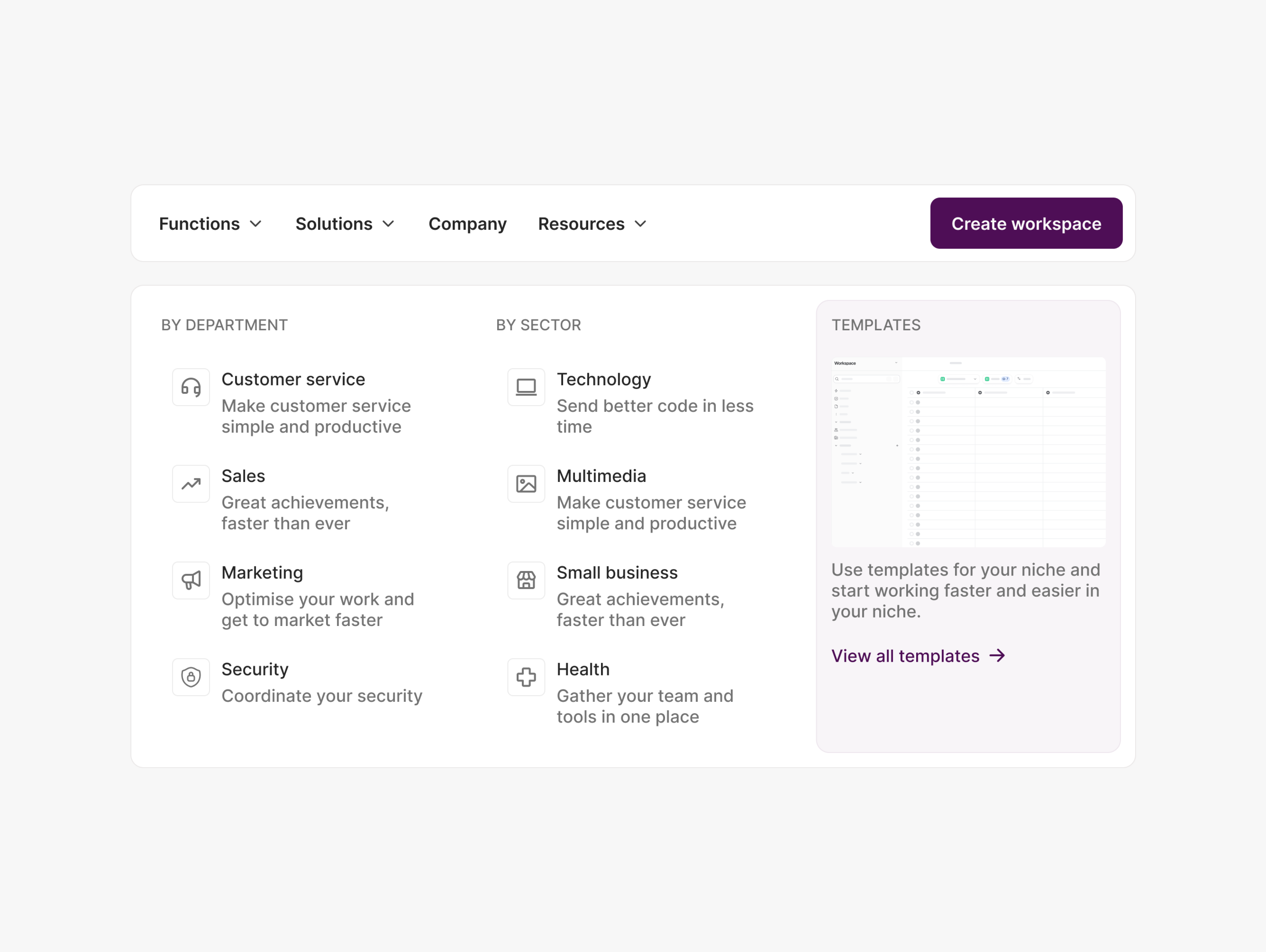Click the Health medical cross icon
The image size is (1266, 952).
coord(526,677)
